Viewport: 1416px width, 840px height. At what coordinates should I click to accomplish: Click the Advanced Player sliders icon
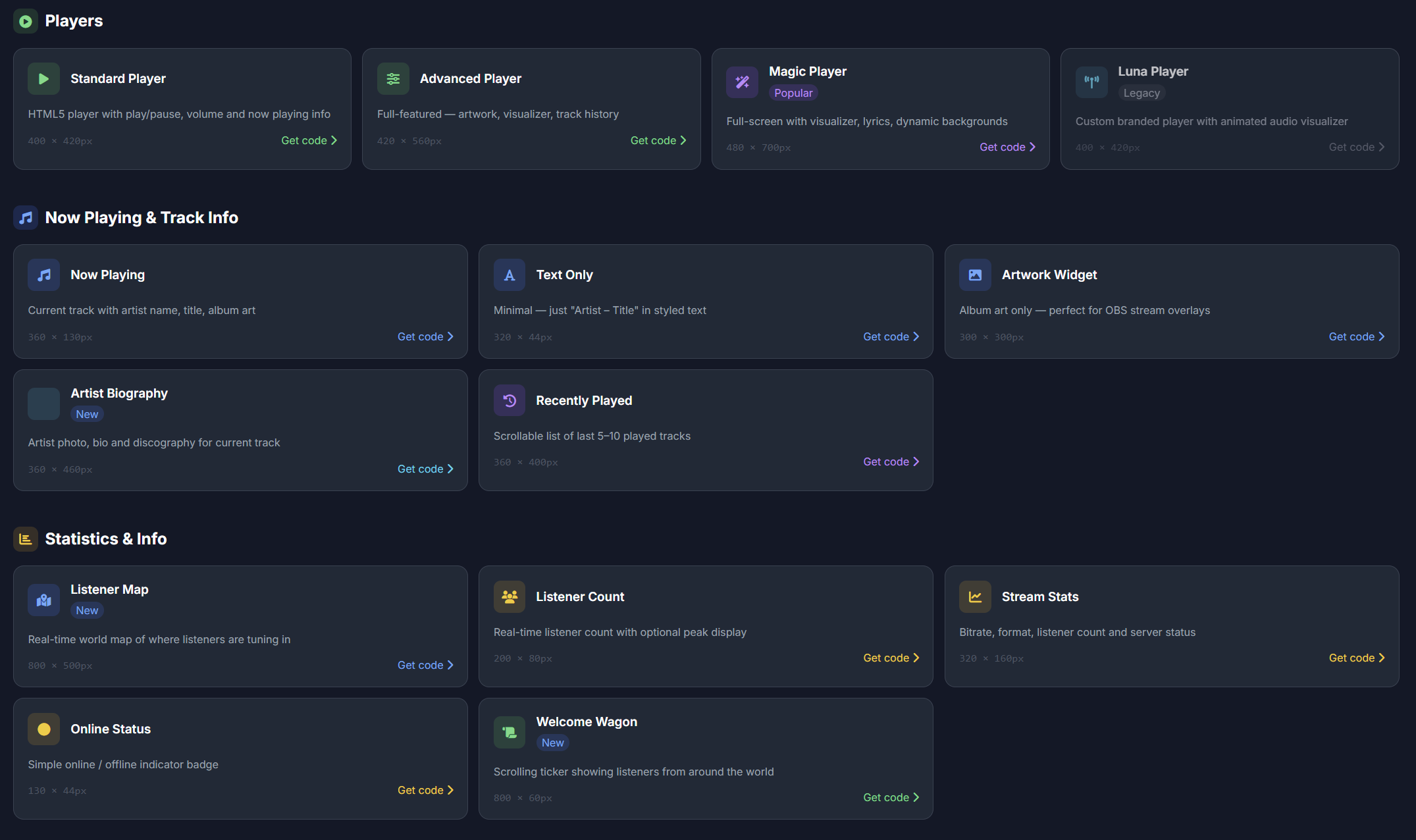coord(393,78)
